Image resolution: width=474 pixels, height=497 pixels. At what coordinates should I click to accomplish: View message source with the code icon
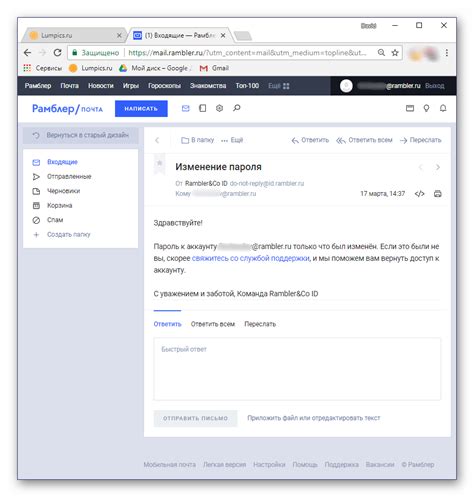tap(420, 194)
